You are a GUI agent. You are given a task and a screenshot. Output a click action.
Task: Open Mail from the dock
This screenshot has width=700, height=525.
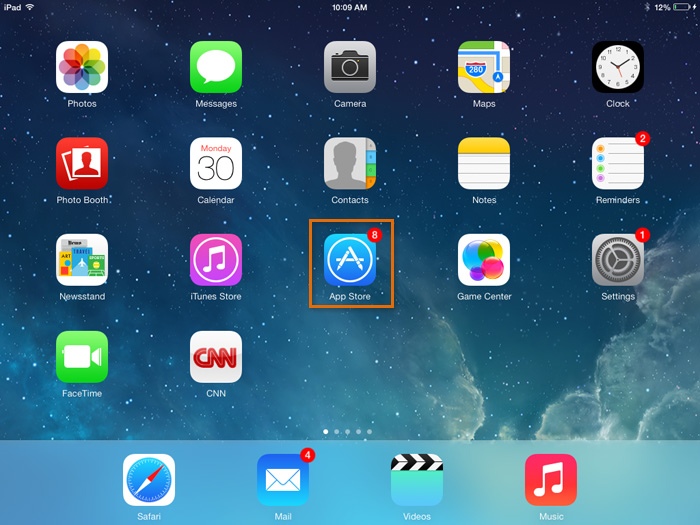coord(283,480)
